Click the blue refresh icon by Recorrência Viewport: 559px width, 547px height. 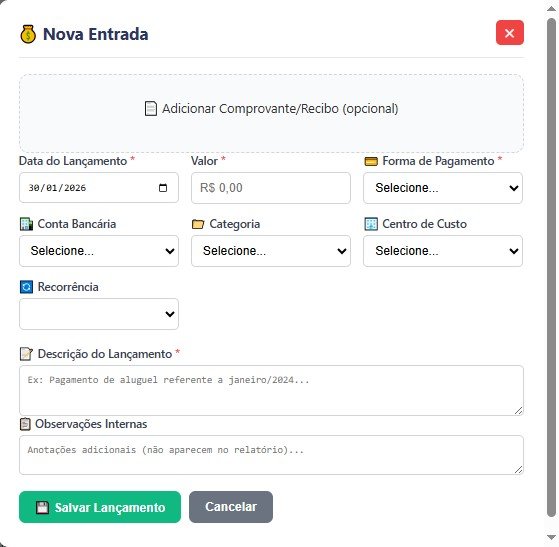tap(26, 287)
